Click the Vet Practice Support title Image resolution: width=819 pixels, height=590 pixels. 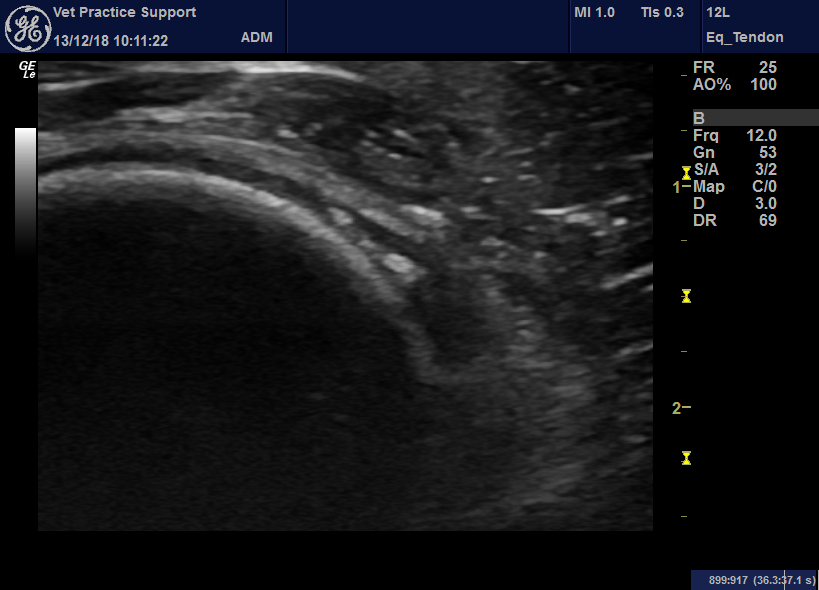[x=124, y=12]
